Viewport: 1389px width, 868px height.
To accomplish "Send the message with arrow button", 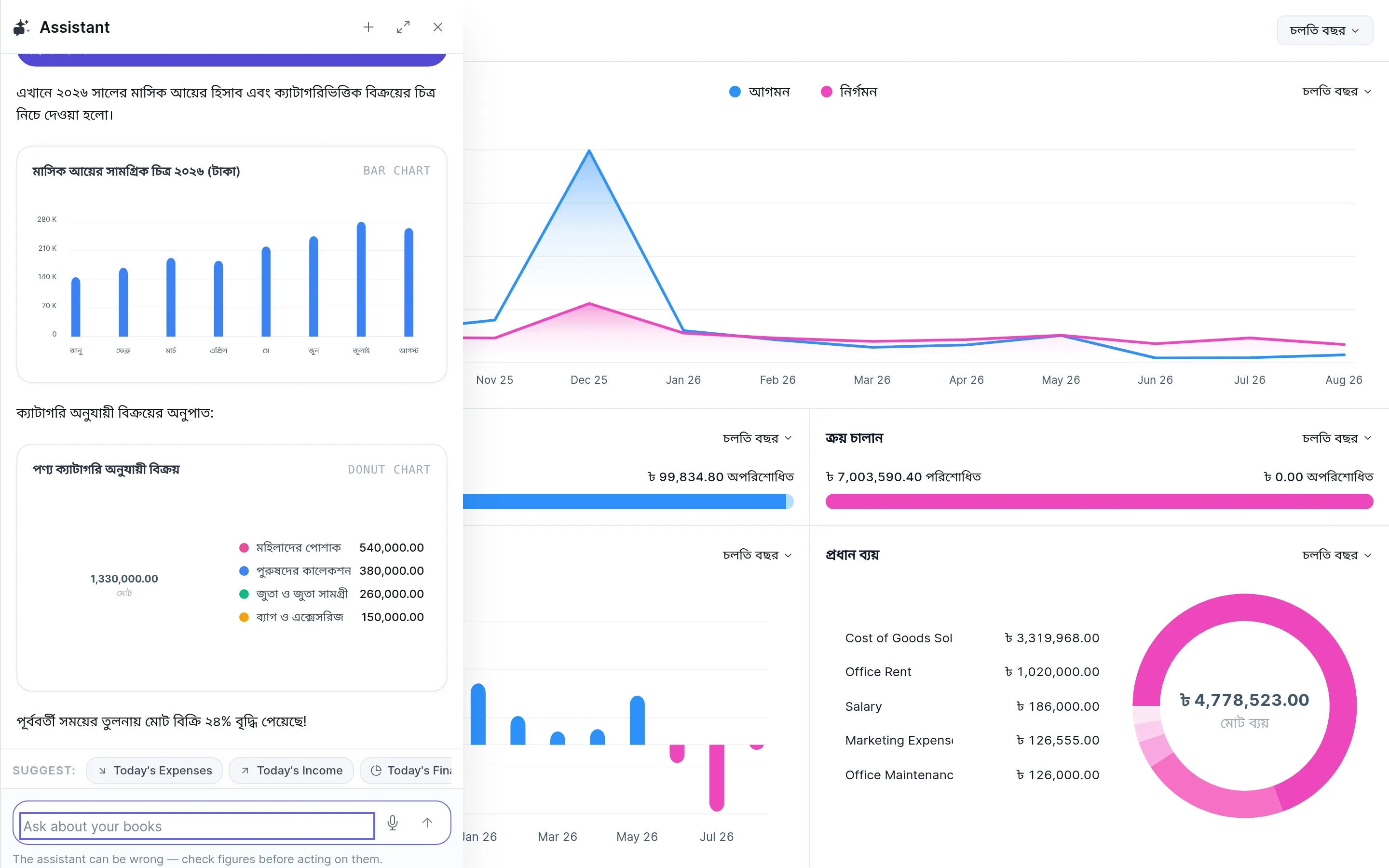I will (427, 823).
